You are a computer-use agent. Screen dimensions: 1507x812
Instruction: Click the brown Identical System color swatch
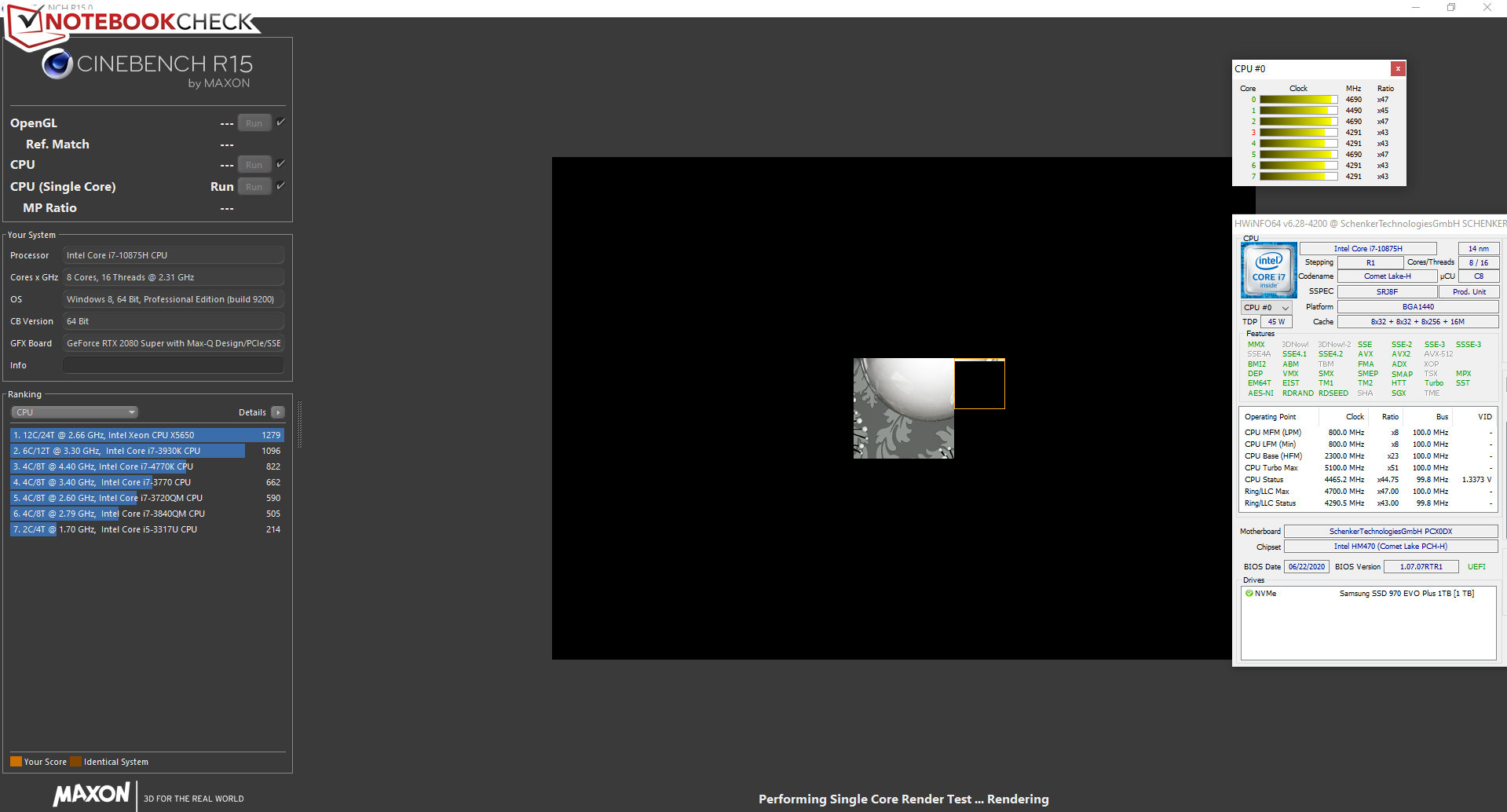(x=75, y=761)
